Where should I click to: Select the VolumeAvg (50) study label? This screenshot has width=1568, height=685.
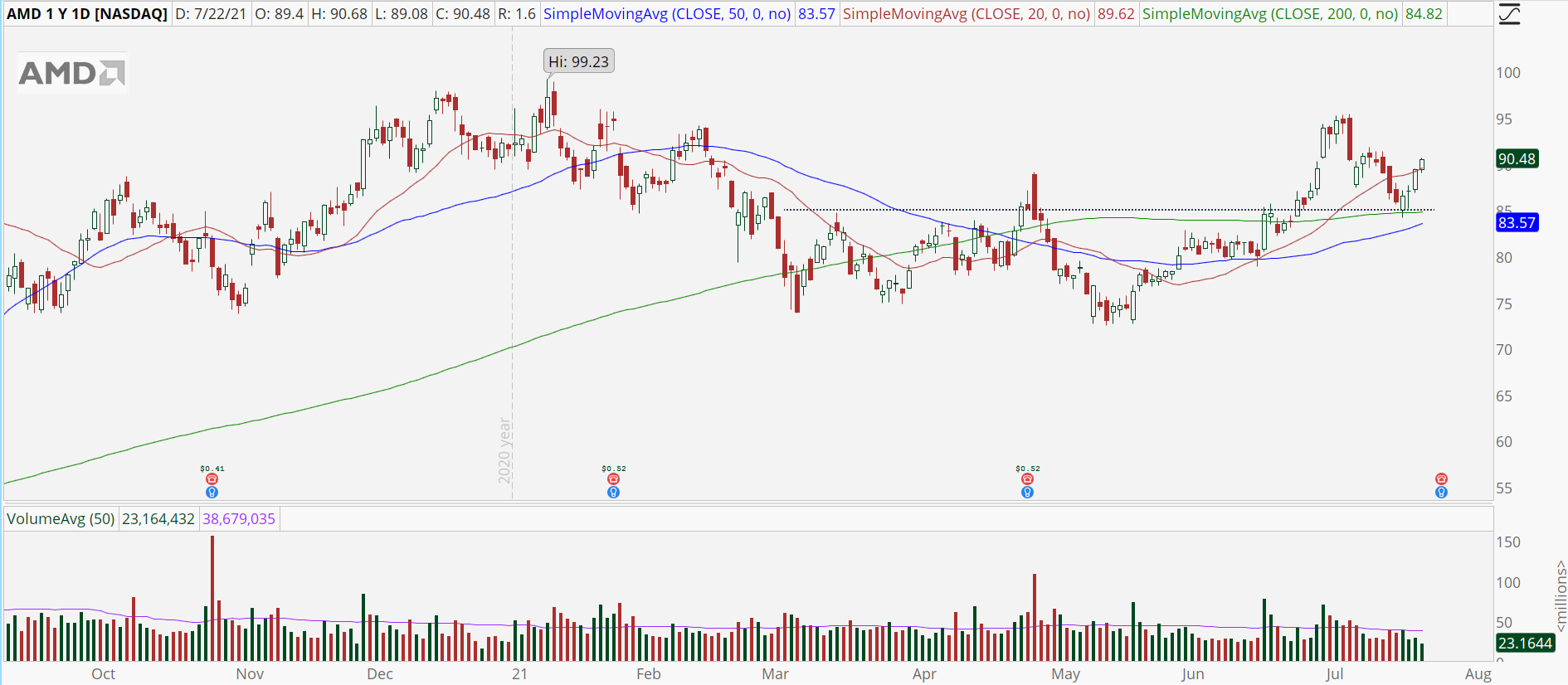click(61, 519)
